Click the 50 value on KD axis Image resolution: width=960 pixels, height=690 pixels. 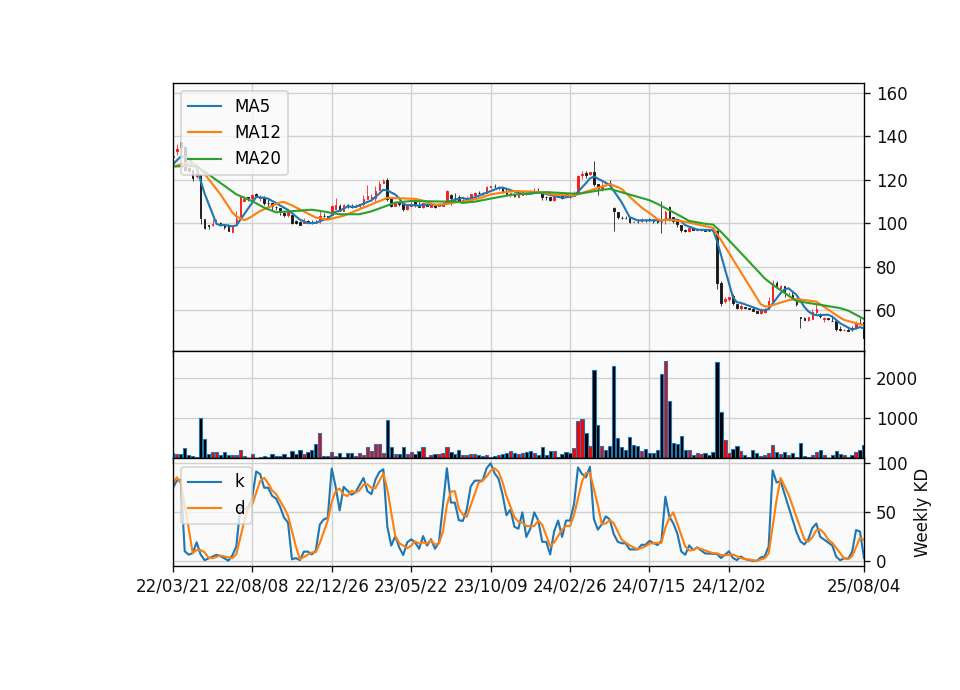[x=887, y=513]
